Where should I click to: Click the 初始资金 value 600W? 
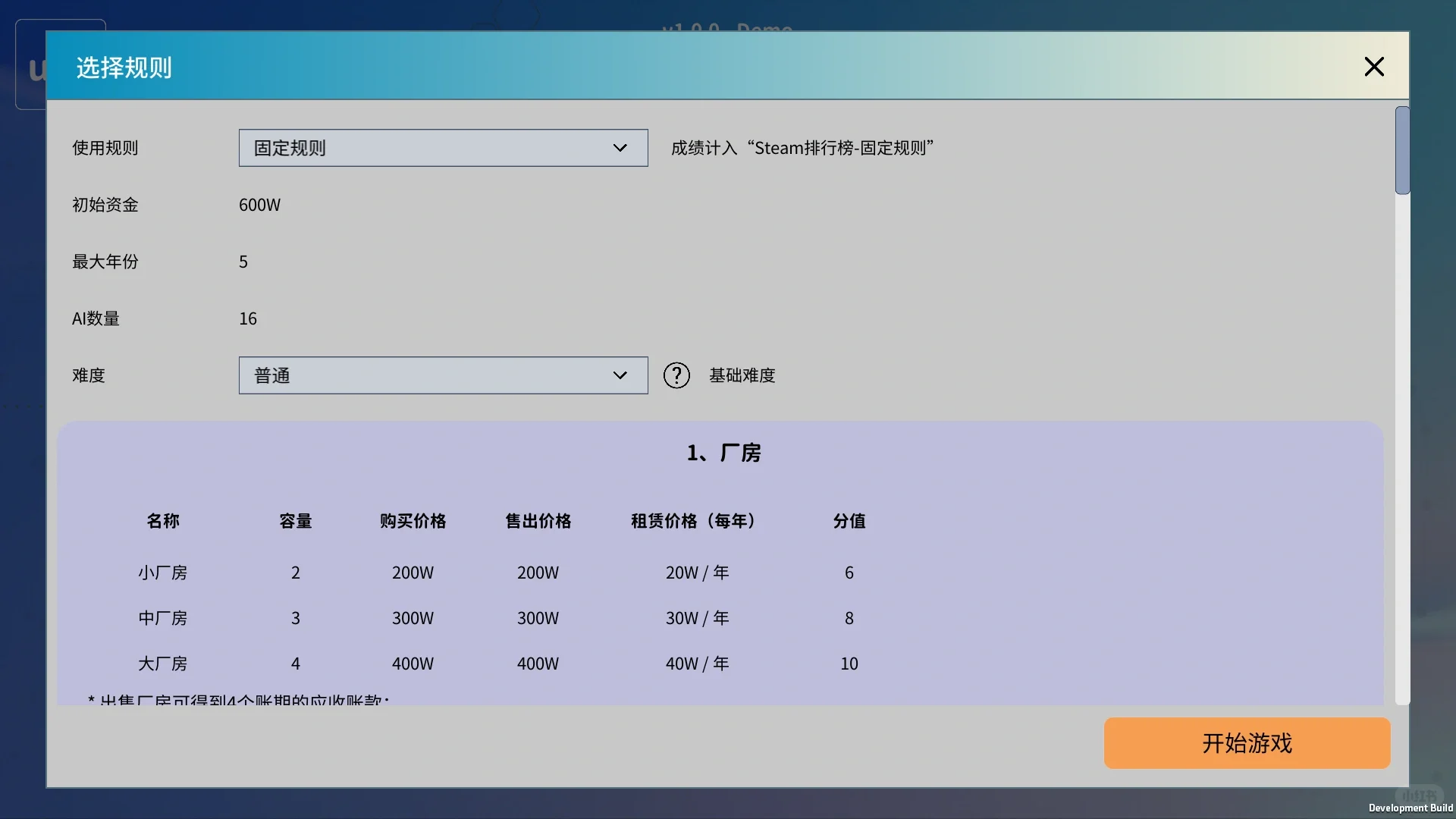259,204
